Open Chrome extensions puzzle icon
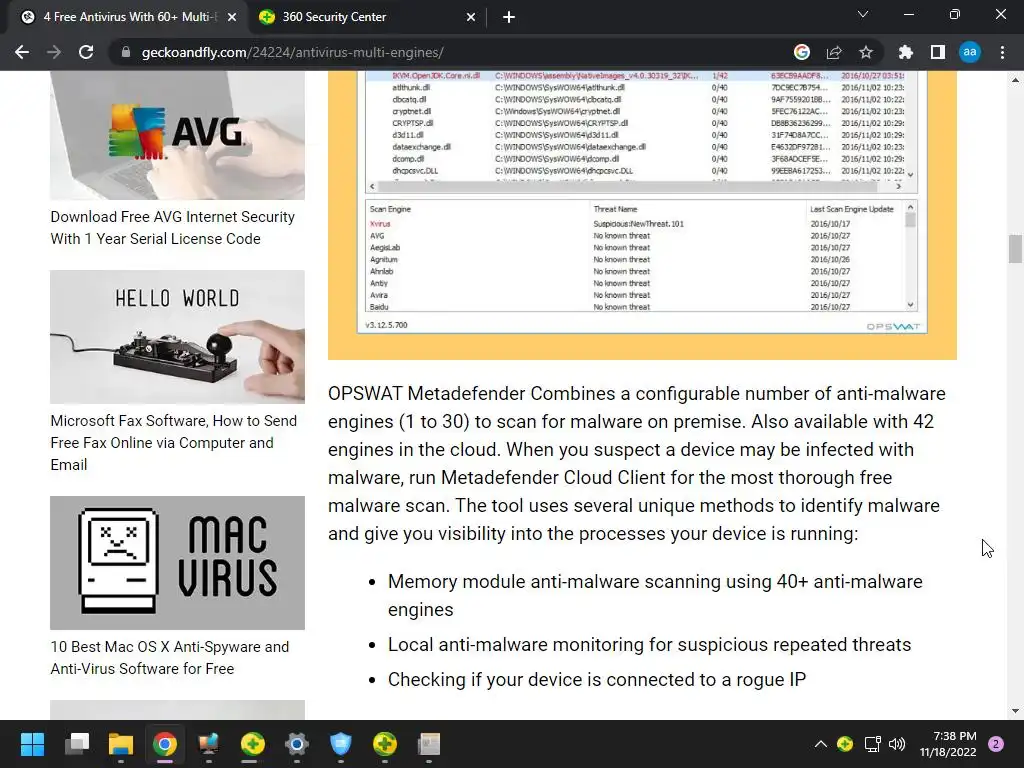This screenshot has height=768, width=1024. coord(905,52)
